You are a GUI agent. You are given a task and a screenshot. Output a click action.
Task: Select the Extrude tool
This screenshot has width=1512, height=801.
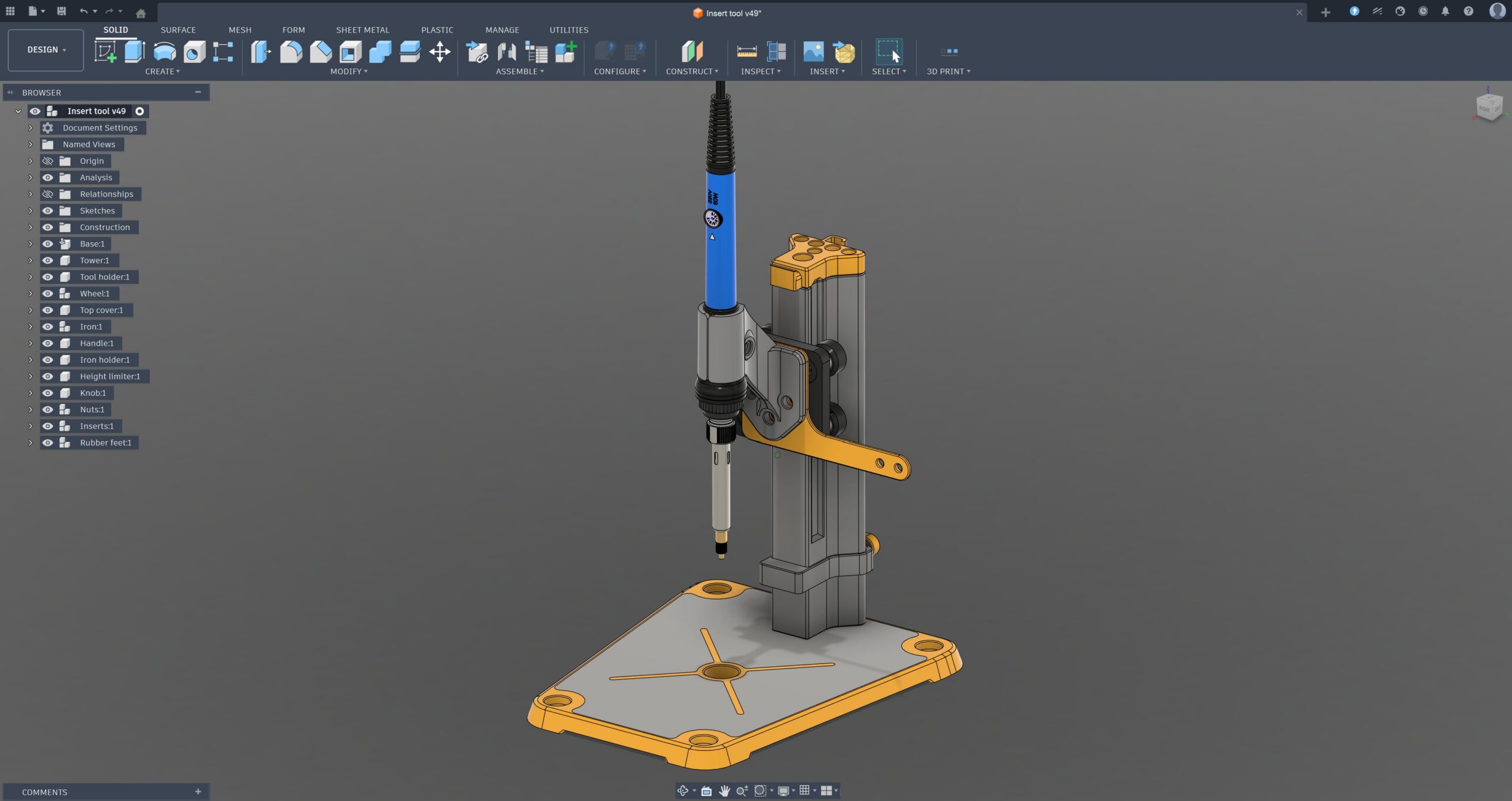point(135,52)
